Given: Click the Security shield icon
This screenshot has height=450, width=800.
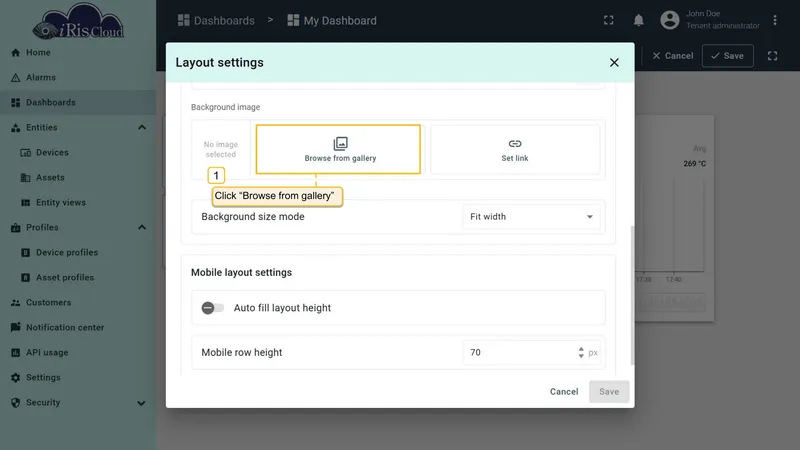Looking at the screenshot, I should click(x=16, y=403).
